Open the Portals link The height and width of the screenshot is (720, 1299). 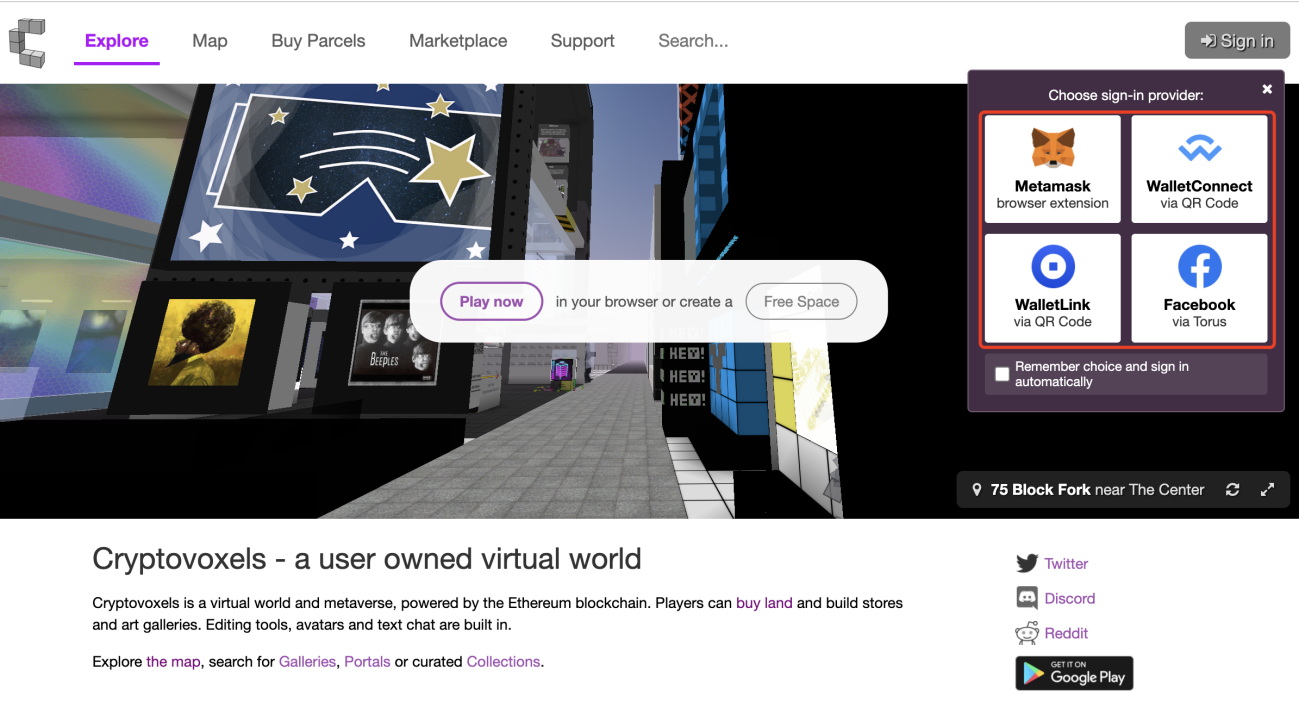click(x=367, y=662)
